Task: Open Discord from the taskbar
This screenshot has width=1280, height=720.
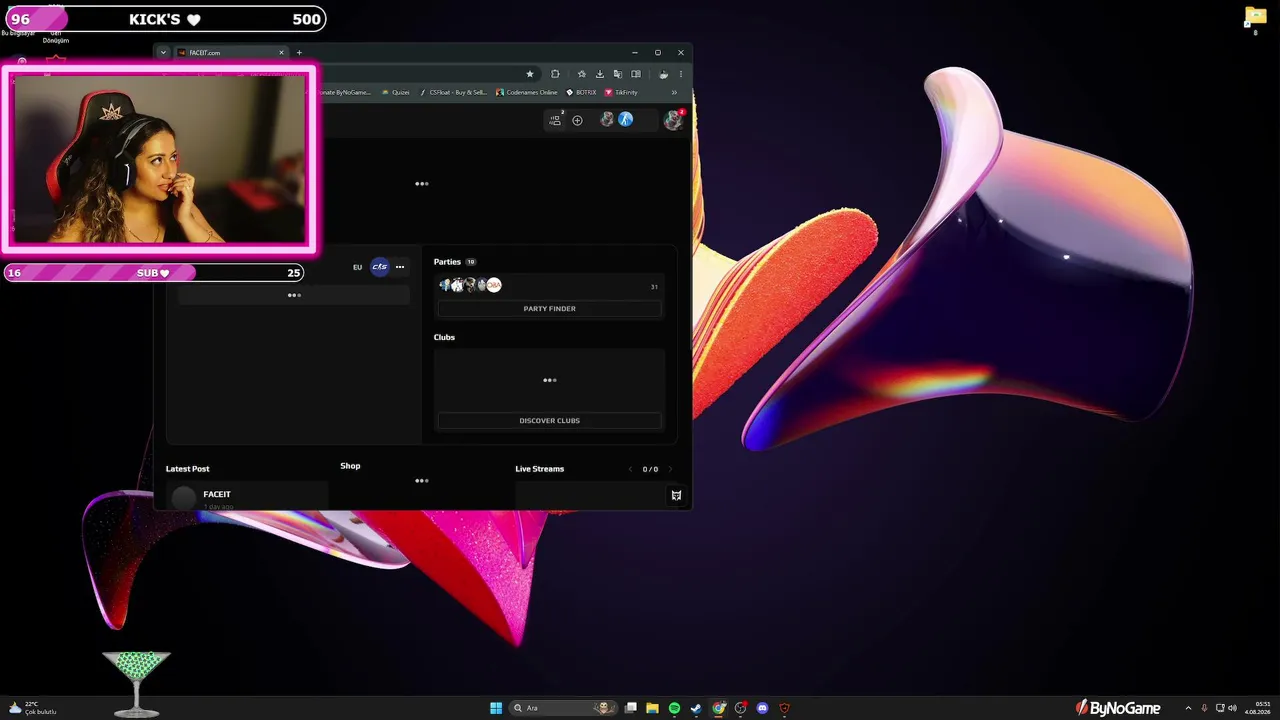Action: (762, 708)
